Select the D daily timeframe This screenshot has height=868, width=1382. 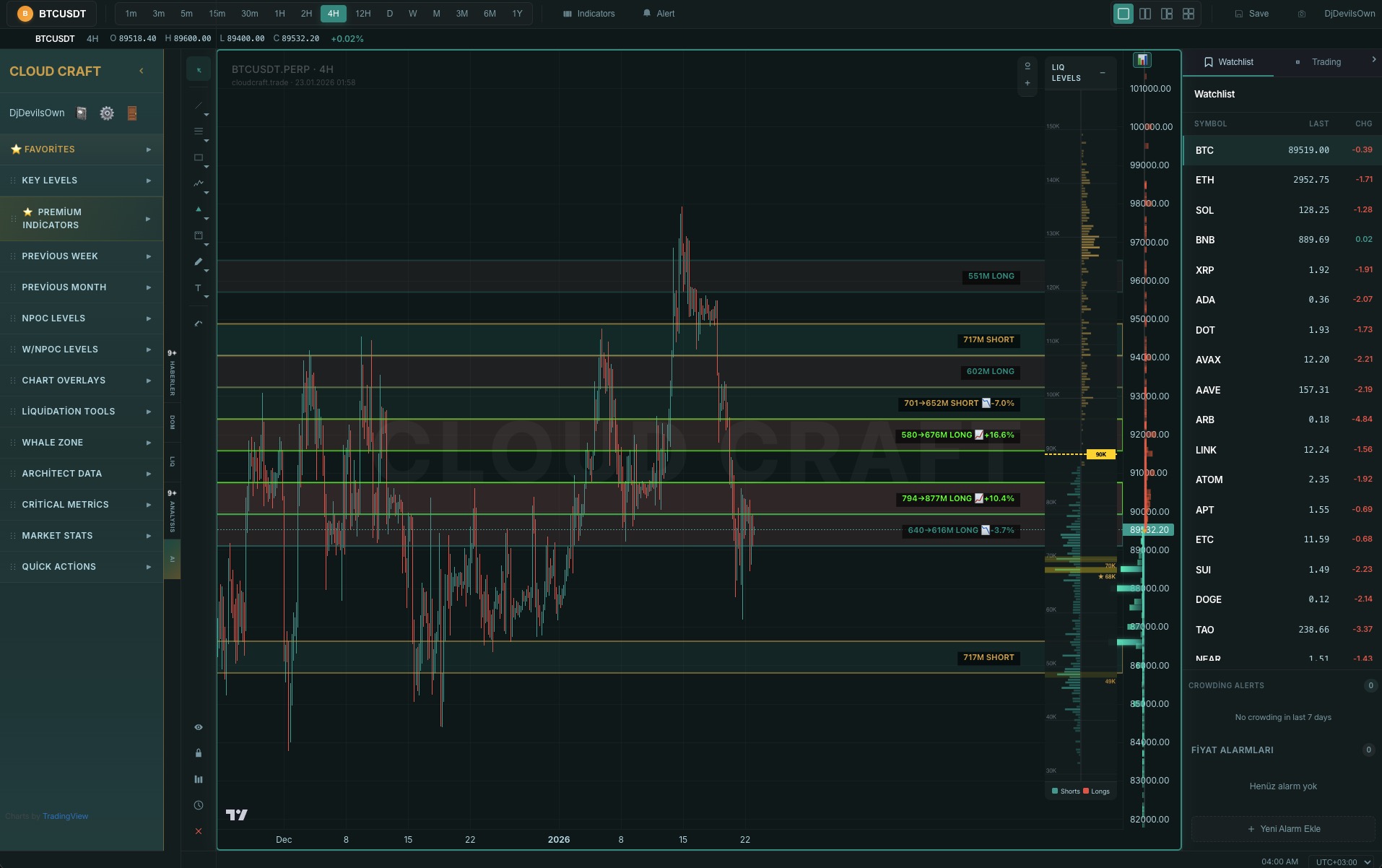[x=390, y=14]
